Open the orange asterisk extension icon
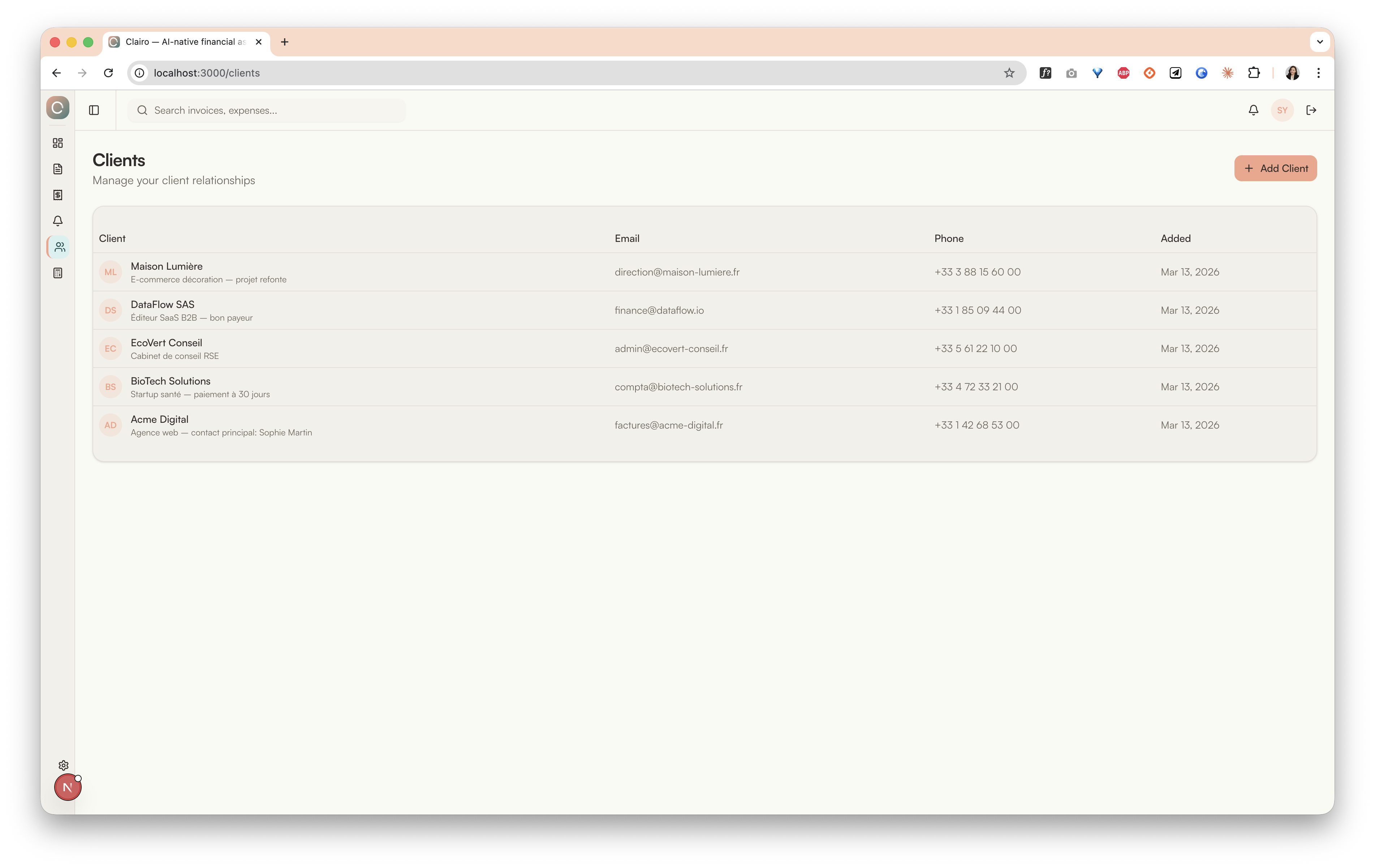Viewport: 1375px width, 868px height. pos(1227,73)
